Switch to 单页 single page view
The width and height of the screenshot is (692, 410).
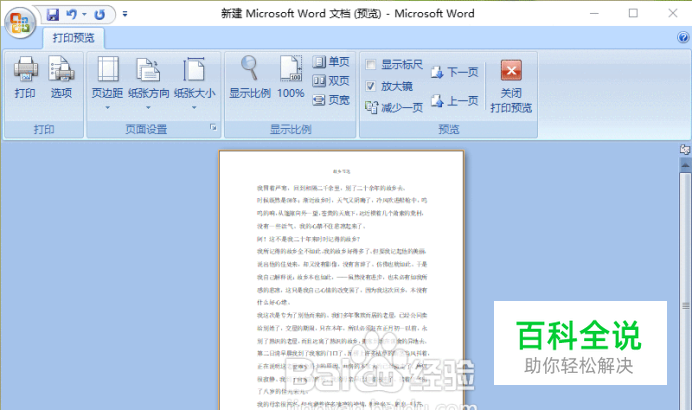coord(331,62)
